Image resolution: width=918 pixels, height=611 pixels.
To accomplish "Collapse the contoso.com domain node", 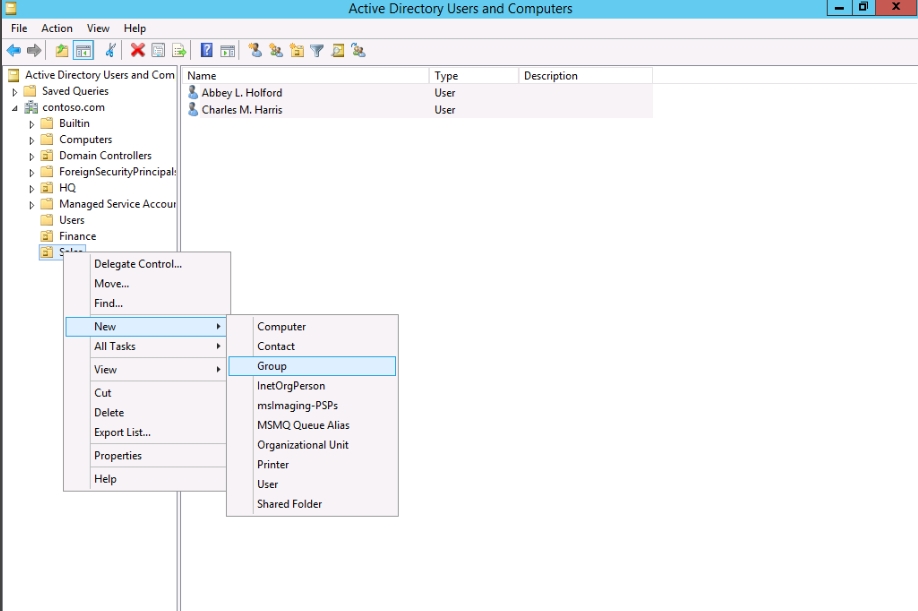I will tap(15, 108).
